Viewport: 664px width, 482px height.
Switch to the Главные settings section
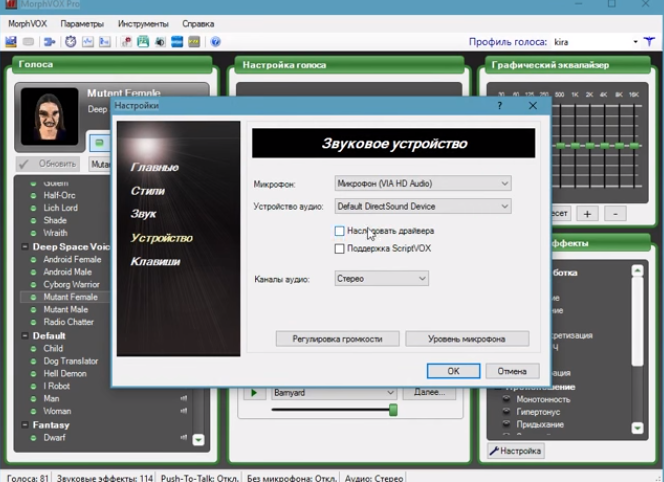[x=155, y=167]
